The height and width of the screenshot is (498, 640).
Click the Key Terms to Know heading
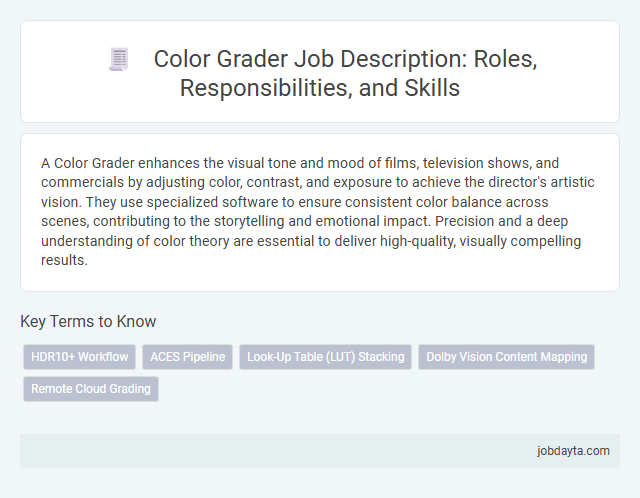click(88, 321)
